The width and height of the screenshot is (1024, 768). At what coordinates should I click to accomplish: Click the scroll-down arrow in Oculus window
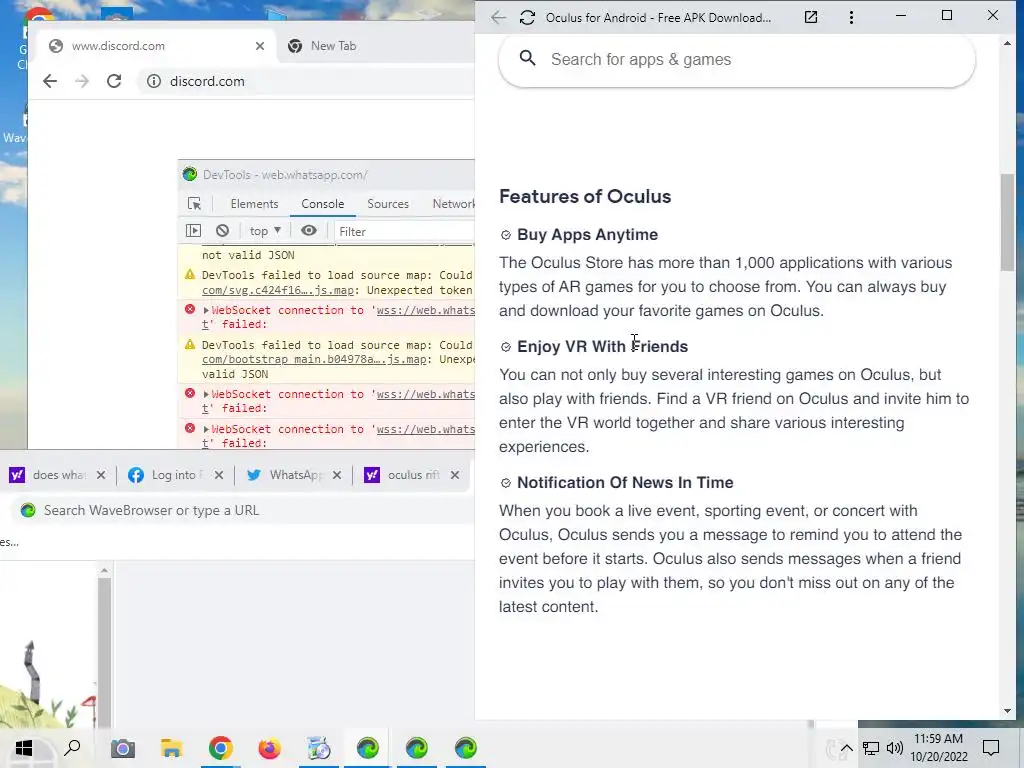1007,711
